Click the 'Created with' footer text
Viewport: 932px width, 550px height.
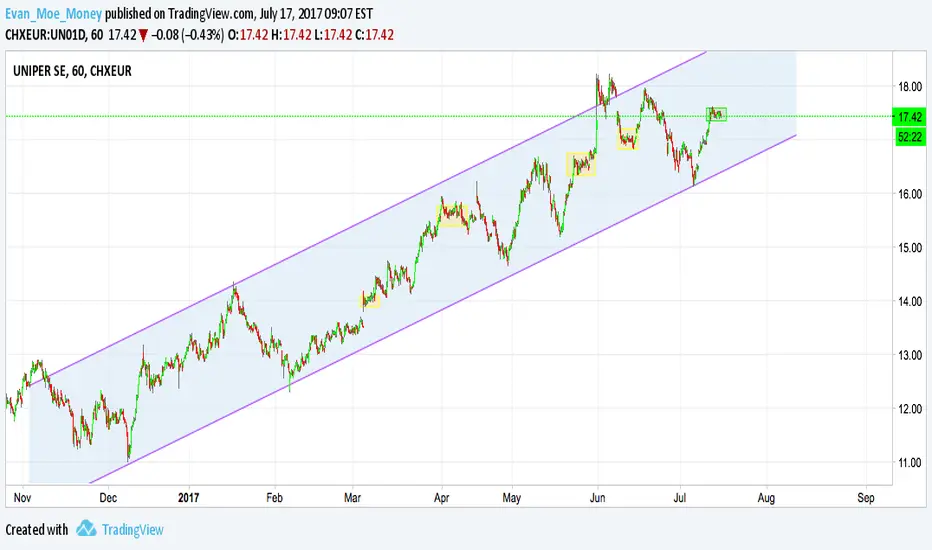[37, 529]
